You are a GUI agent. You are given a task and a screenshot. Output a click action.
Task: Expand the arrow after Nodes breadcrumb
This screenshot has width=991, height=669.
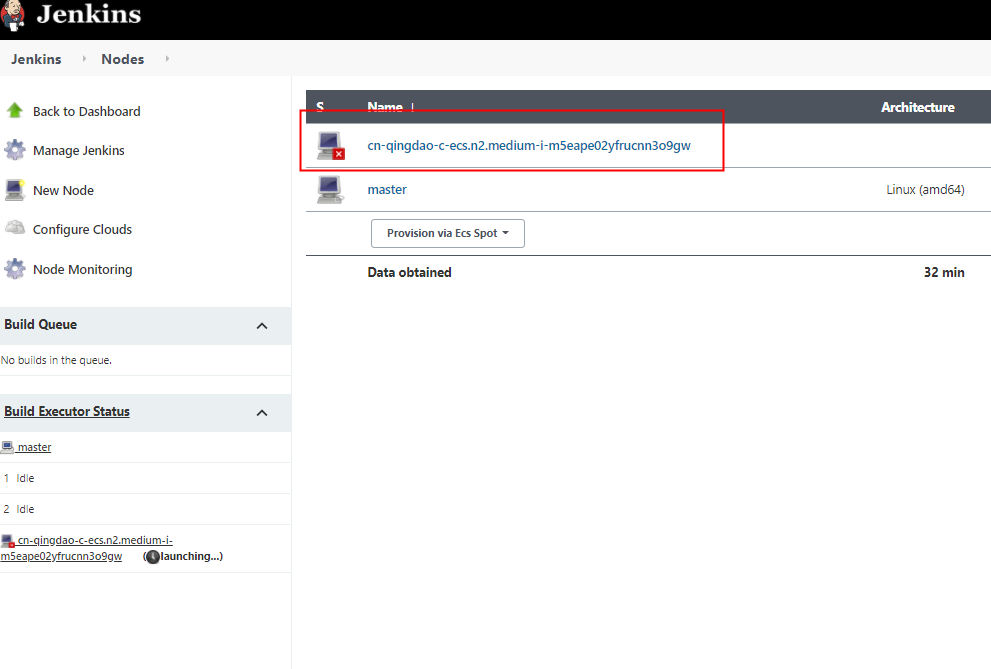pos(167,59)
